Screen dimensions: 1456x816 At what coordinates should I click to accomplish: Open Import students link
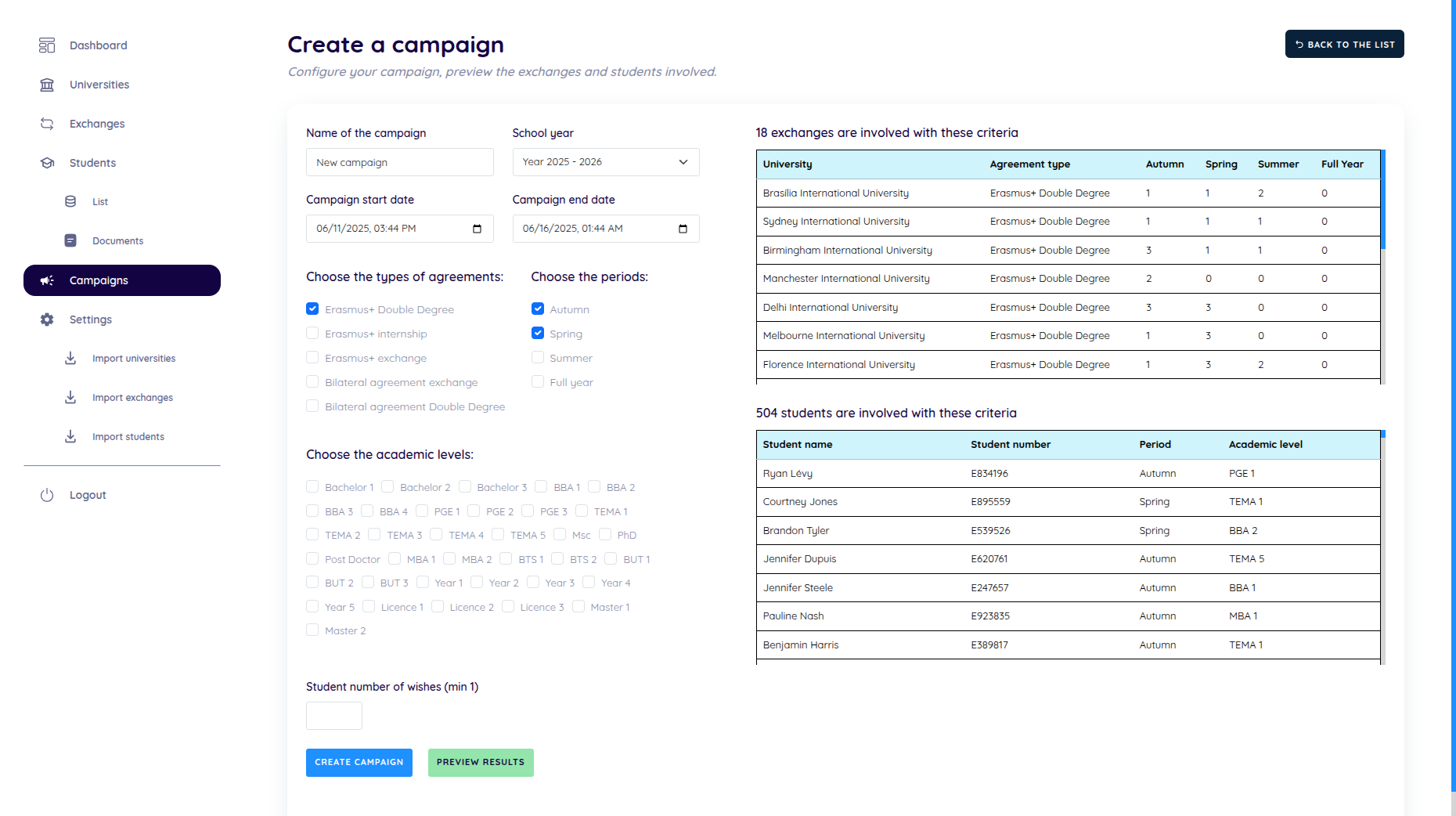[x=128, y=437]
